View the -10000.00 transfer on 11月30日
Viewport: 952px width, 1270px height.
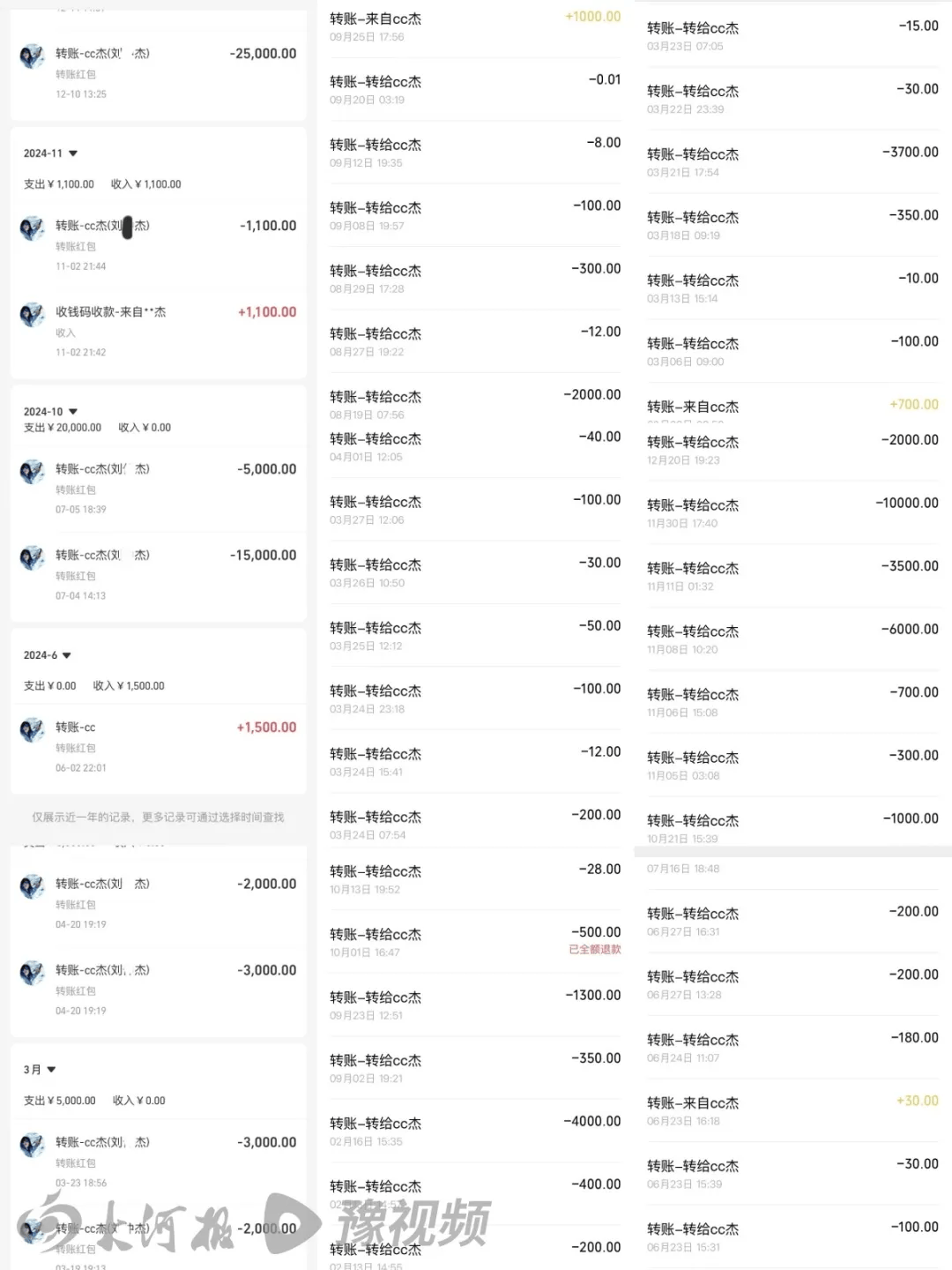pos(792,513)
